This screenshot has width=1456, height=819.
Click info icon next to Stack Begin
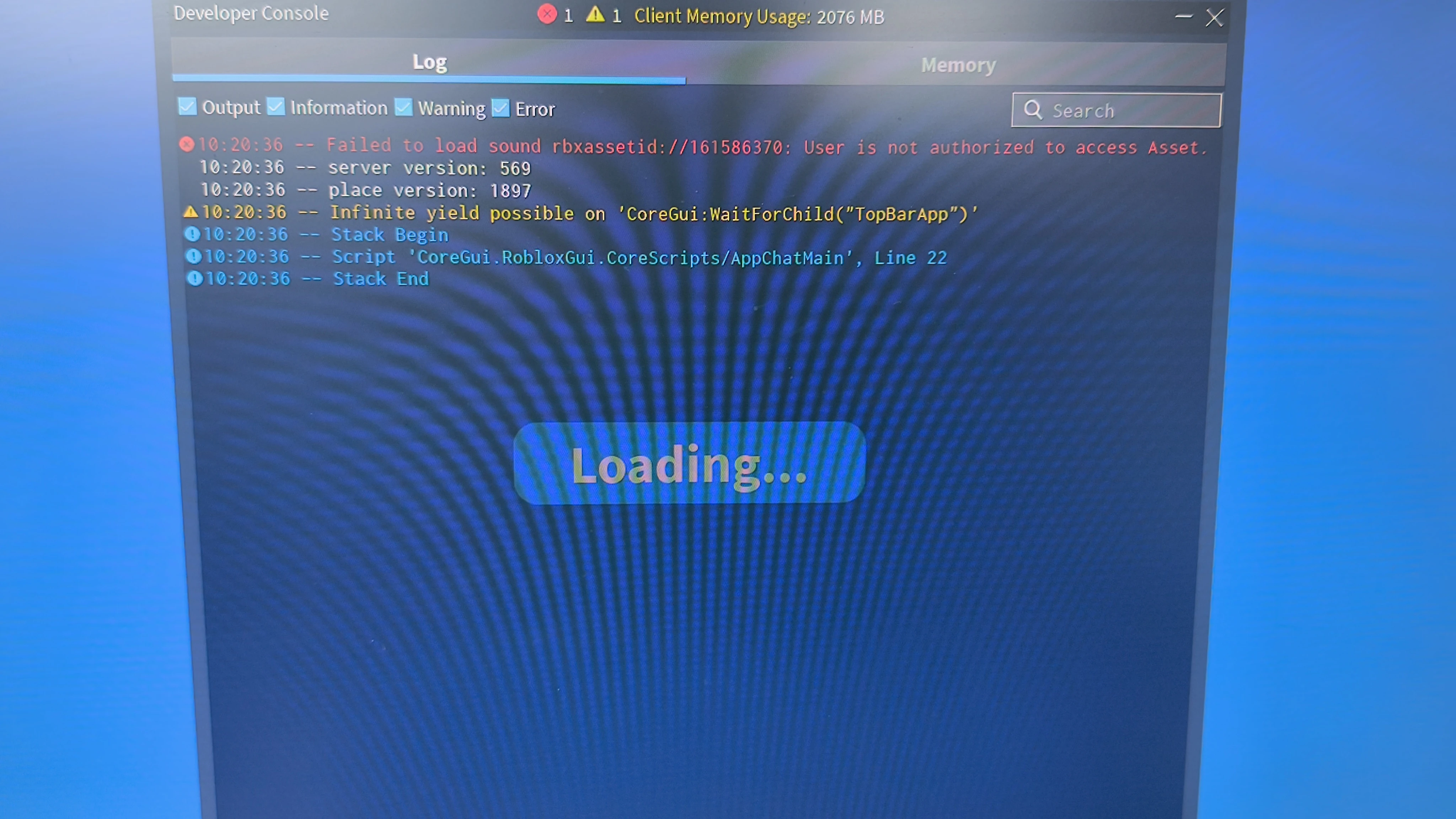pyautogui.click(x=192, y=234)
